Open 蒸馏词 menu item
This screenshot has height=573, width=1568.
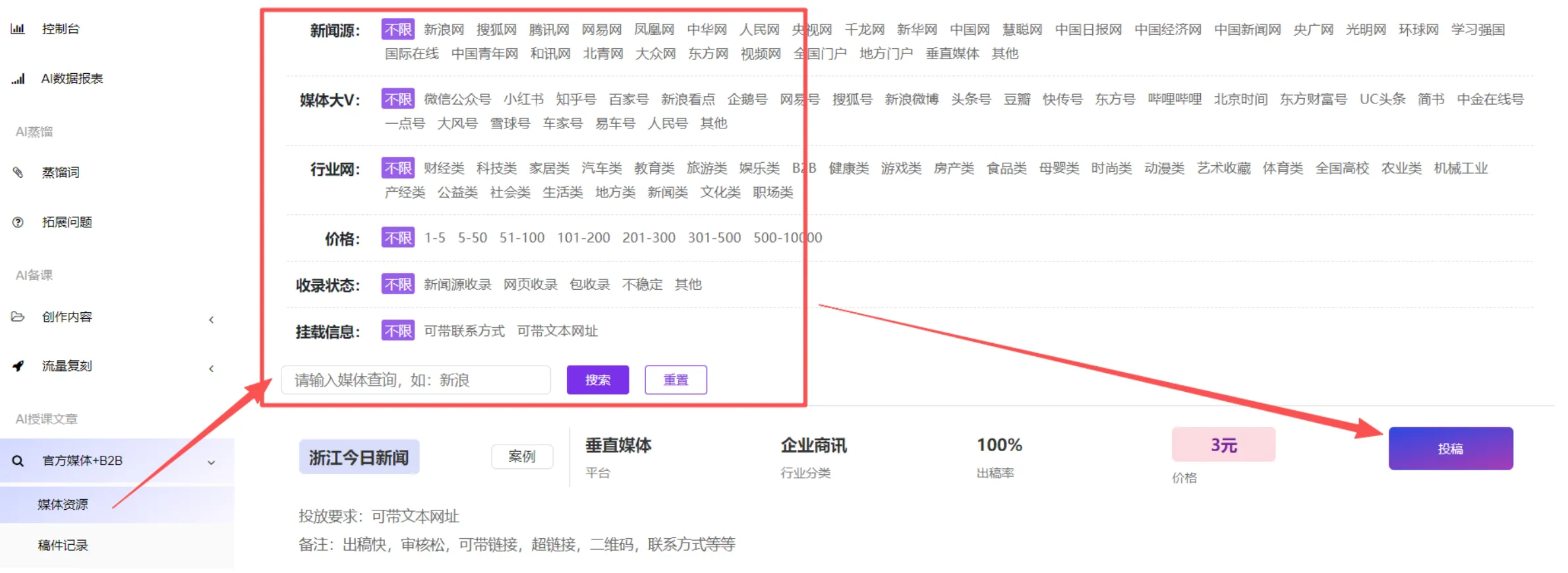point(61,173)
